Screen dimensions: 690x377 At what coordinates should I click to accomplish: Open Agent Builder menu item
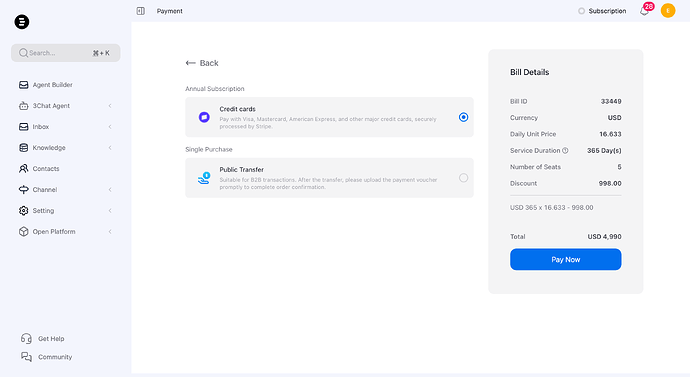click(x=66, y=84)
